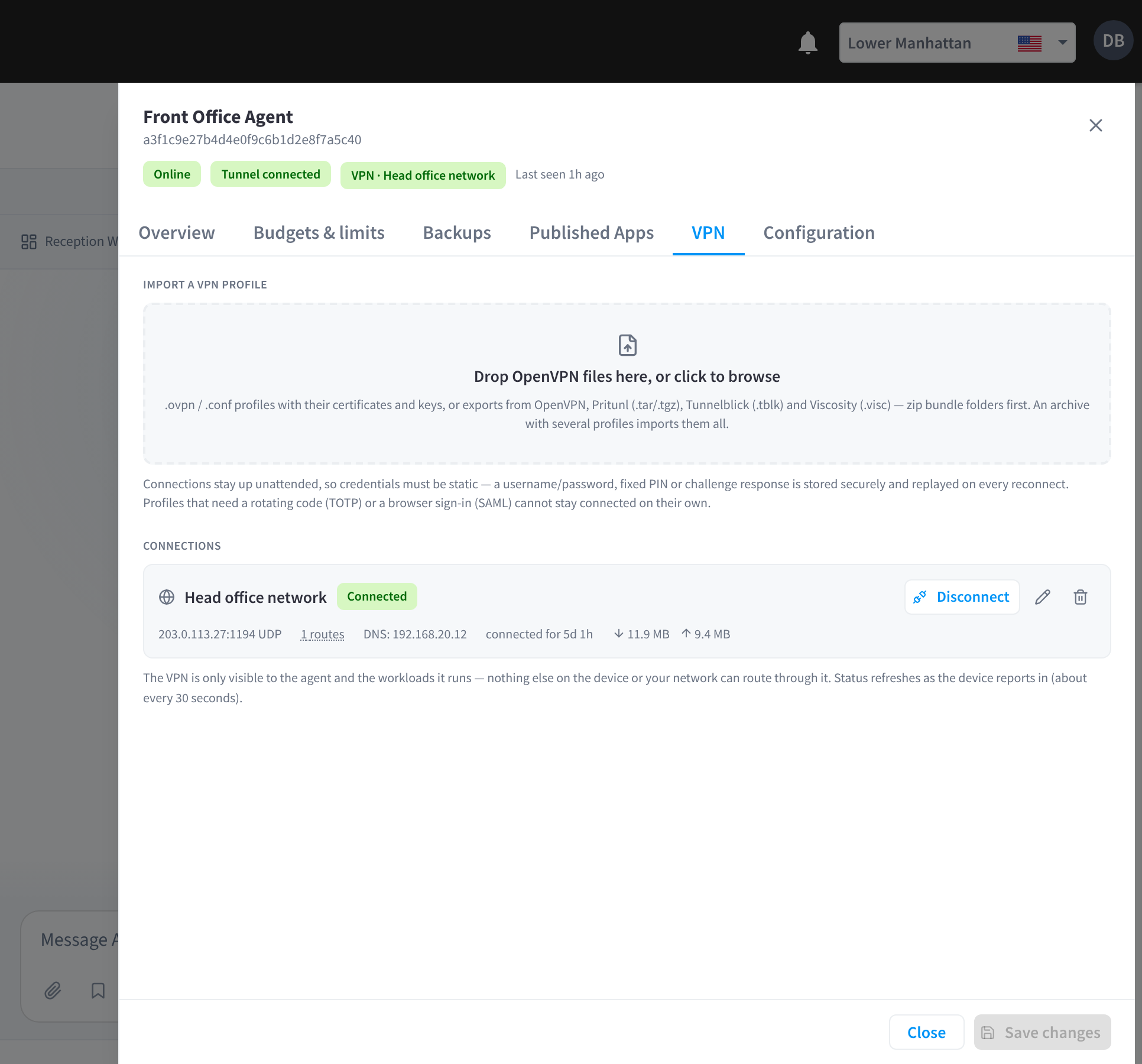This screenshot has height=1064, width=1142.
Task: Click the agent ID a3f1c9e27b4d4e0f9c6b1d2e8f7a5c40
Action: pos(252,140)
